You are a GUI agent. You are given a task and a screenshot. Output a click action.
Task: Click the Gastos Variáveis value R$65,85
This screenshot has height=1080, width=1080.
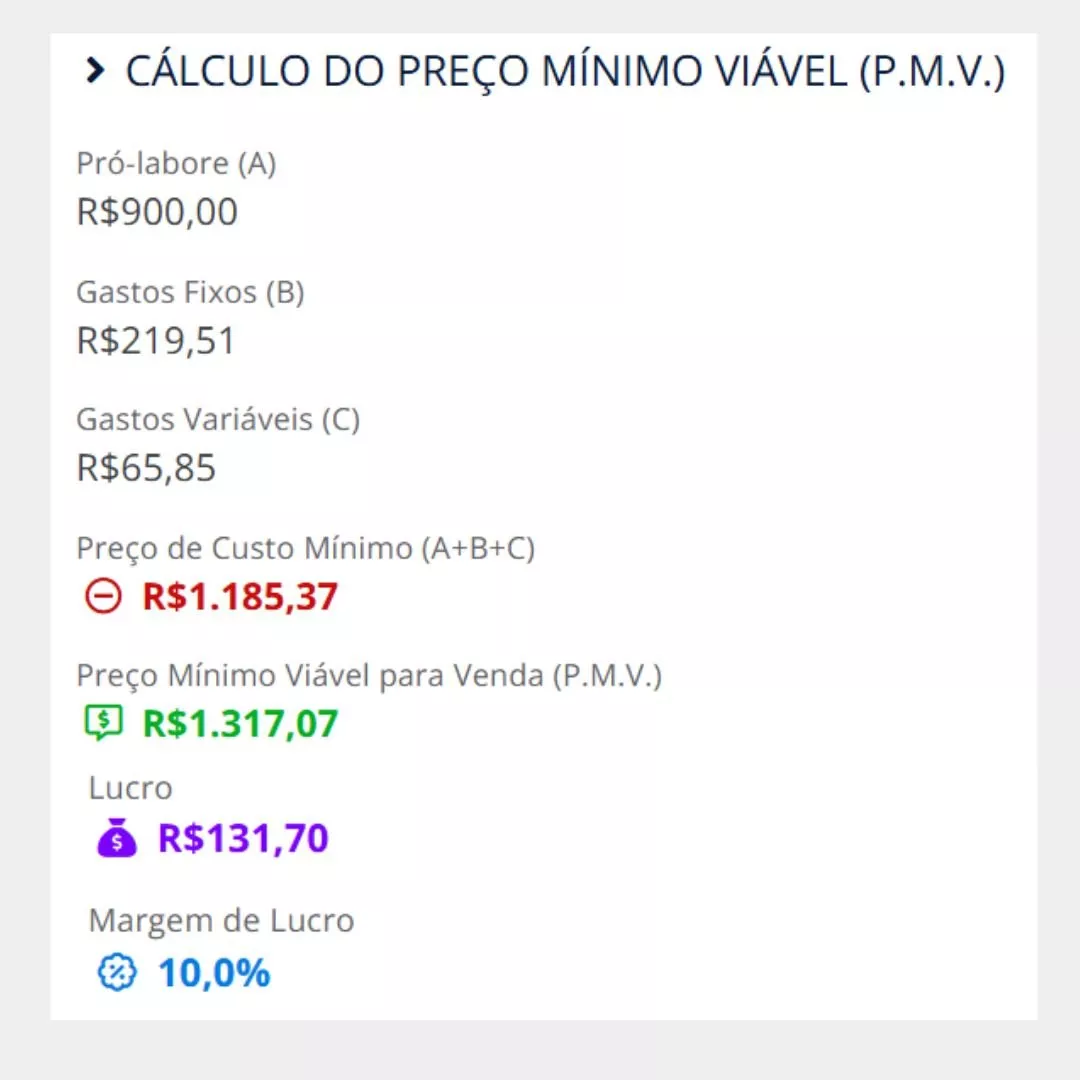point(146,467)
